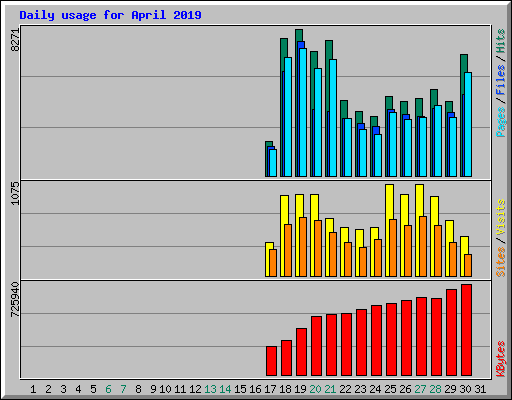Select the red KBytes bar for day 25
The image size is (512, 400).
[391, 340]
